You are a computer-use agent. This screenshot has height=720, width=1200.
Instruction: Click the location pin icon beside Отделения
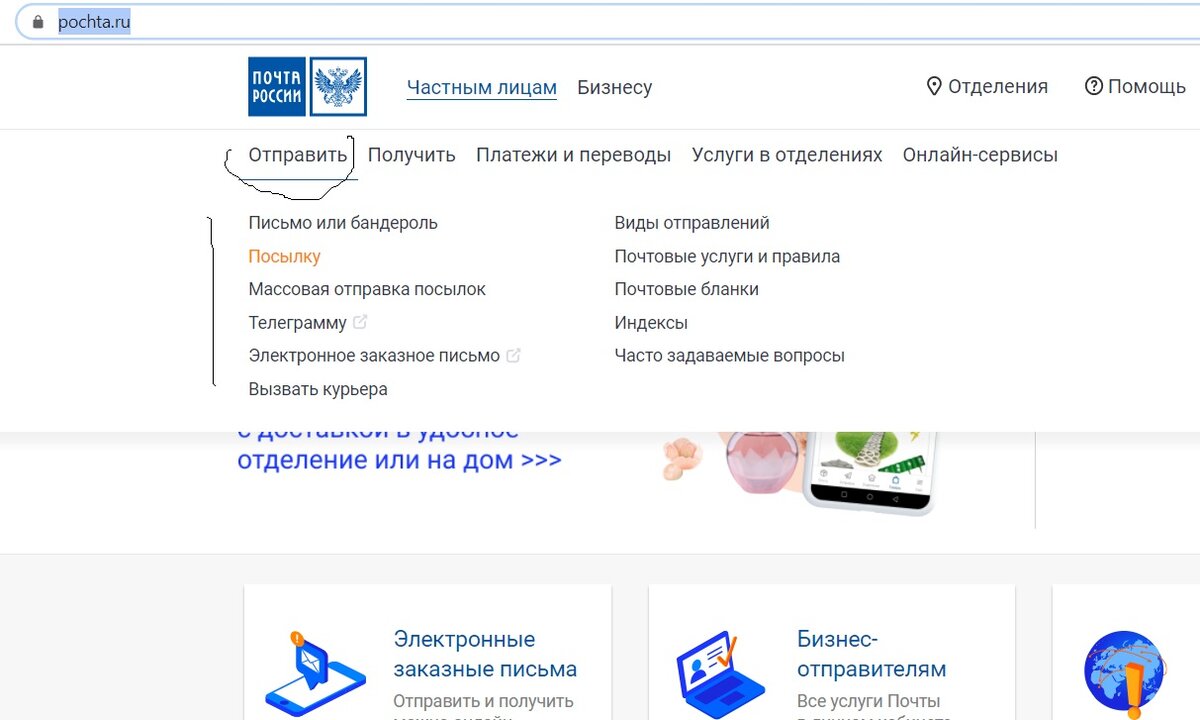[x=933, y=86]
